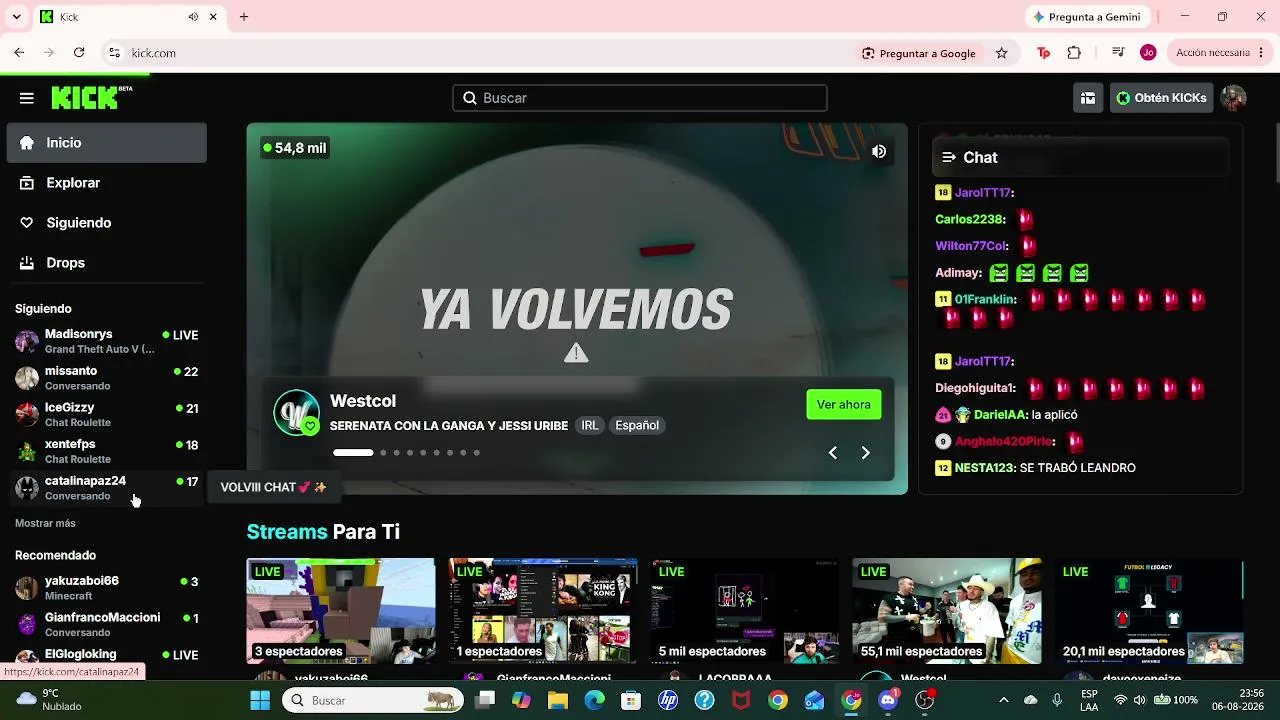1280x720 pixels.
Task: Open catalinapaz24 followed channel
Action: (x=107, y=488)
